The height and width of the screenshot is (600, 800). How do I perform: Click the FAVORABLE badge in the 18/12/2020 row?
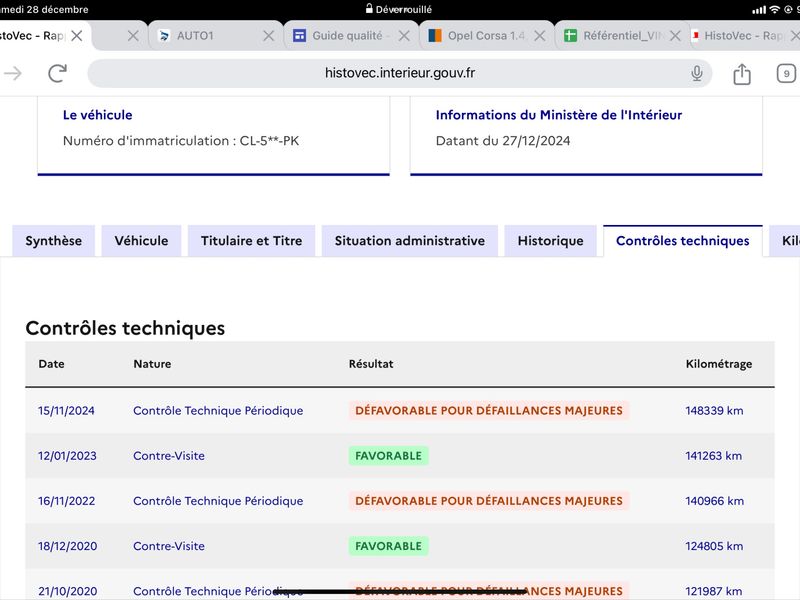tap(388, 546)
